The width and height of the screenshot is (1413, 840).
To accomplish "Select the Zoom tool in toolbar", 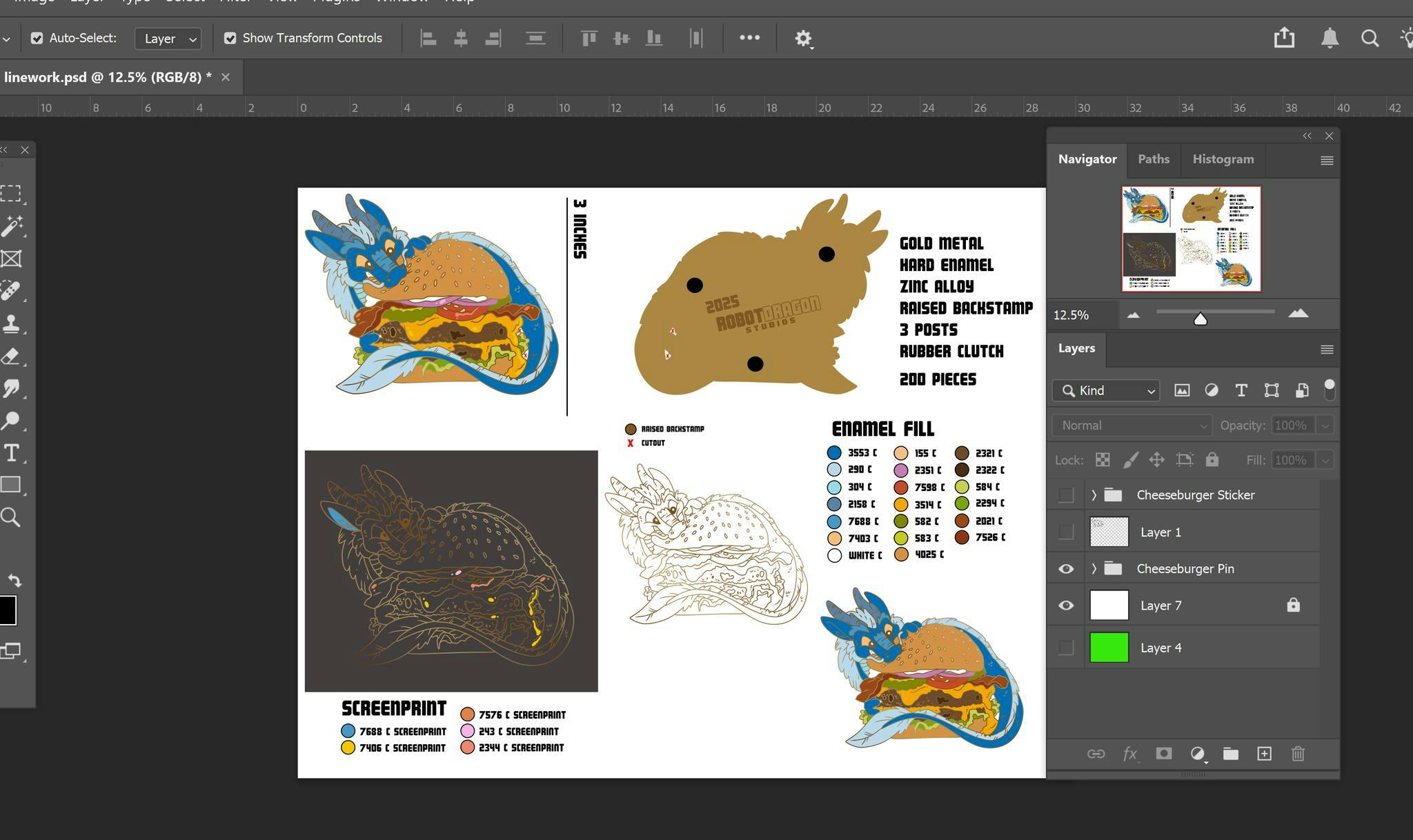I will 10,517.
